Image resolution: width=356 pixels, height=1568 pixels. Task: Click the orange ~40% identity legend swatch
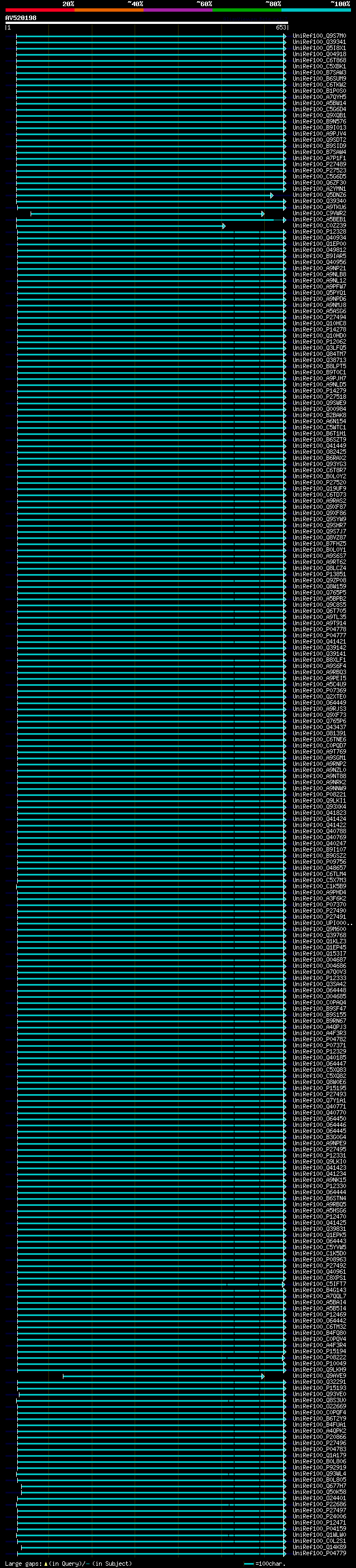coord(109,10)
